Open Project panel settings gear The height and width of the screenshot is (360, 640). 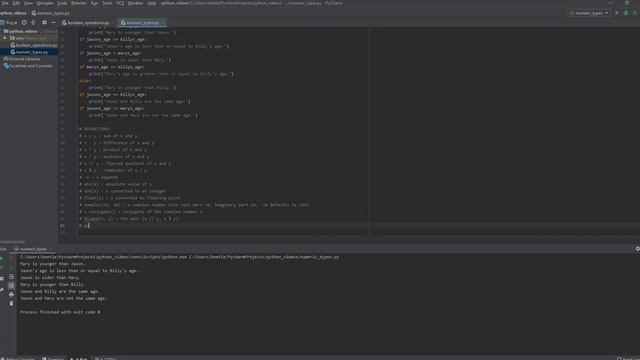click(x=44, y=23)
